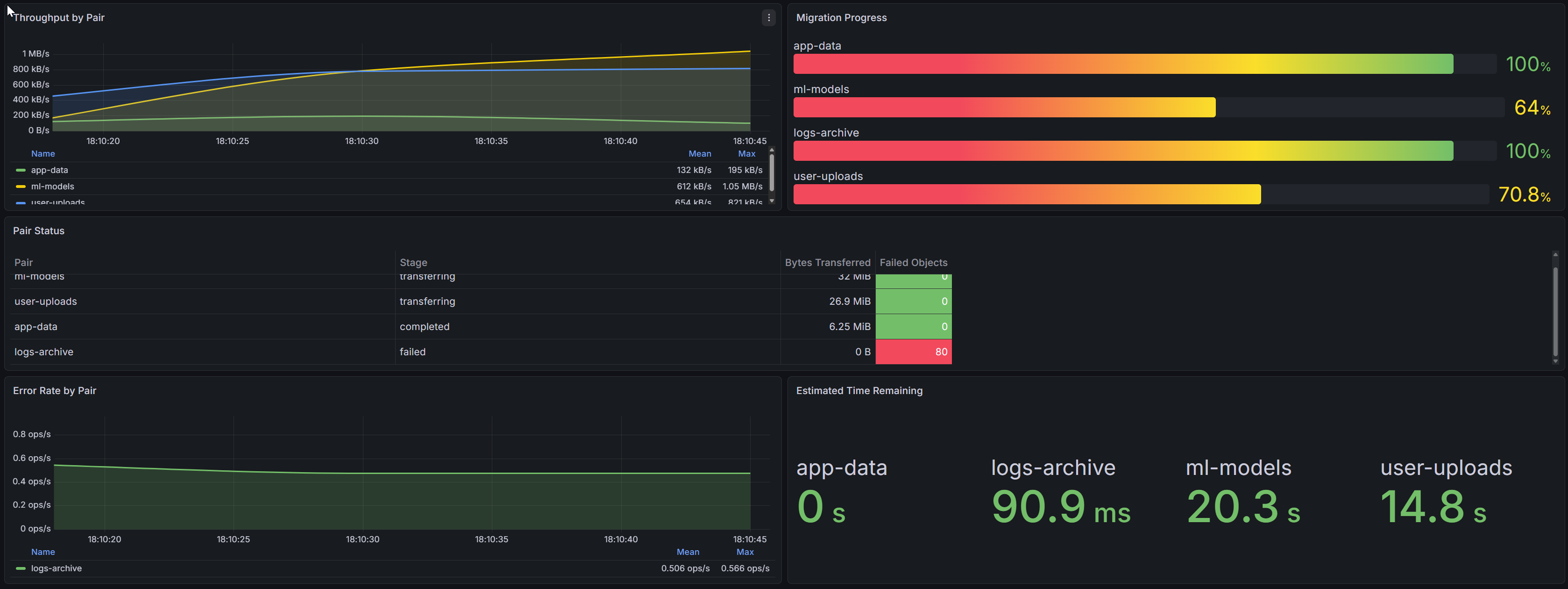Sort the Pair Status table by Stage

pyautogui.click(x=413, y=262)
